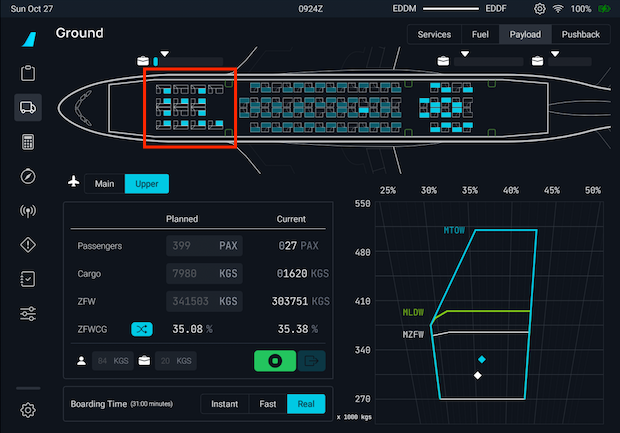
Task: Select Real boarding time option
Action: click(306, 404)
